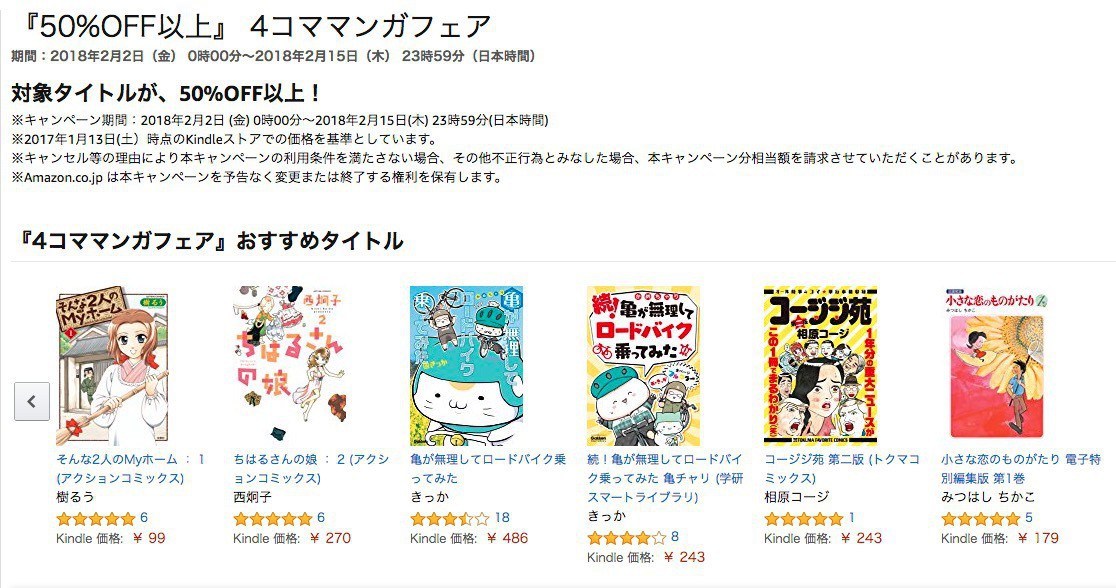
Task: Click star rating with 8 reviews
Action: tap(626, 537)
